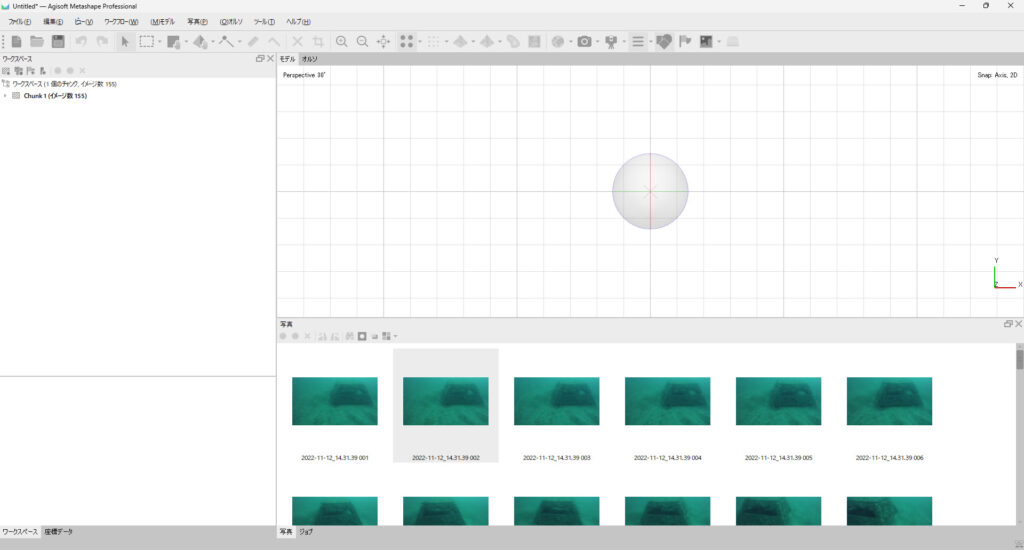The image size is (1024, 550).
Task: Open the ヘルプ(H) menu
Action: pyautogui.click(x=298, y=22)
